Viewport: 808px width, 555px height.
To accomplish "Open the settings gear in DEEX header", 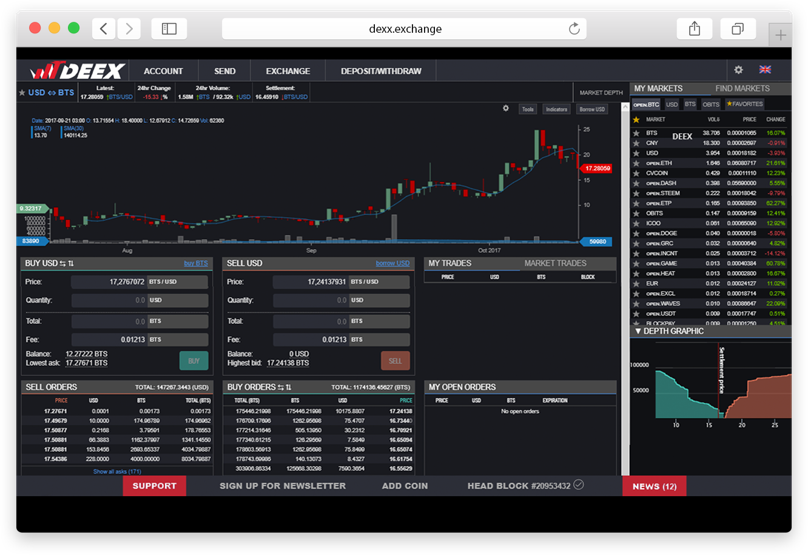I will pyautogui.click(x=738, y=70).
